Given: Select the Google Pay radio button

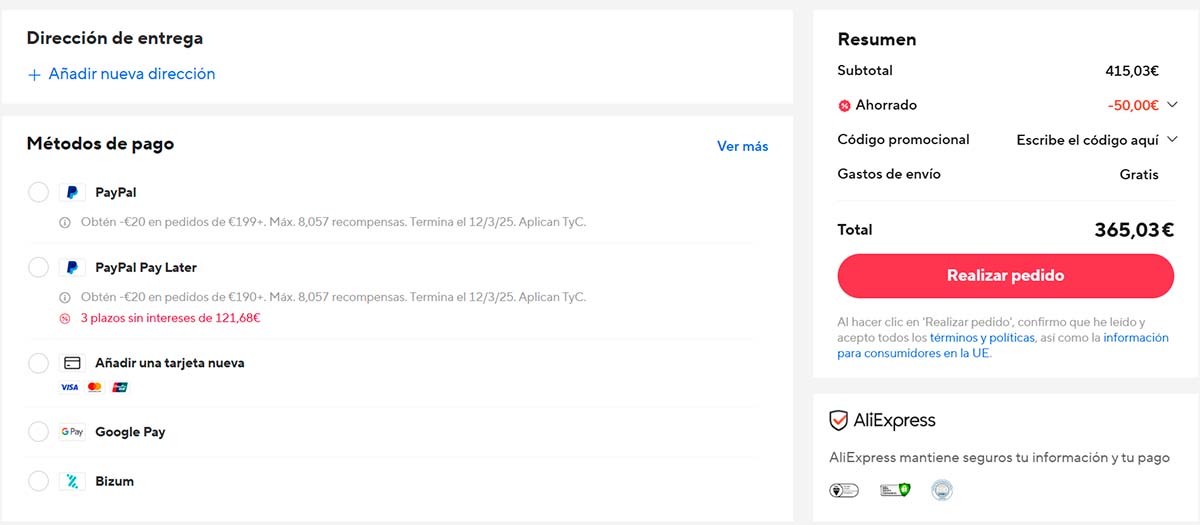Looking at the screenshot, I should (38, 432).
